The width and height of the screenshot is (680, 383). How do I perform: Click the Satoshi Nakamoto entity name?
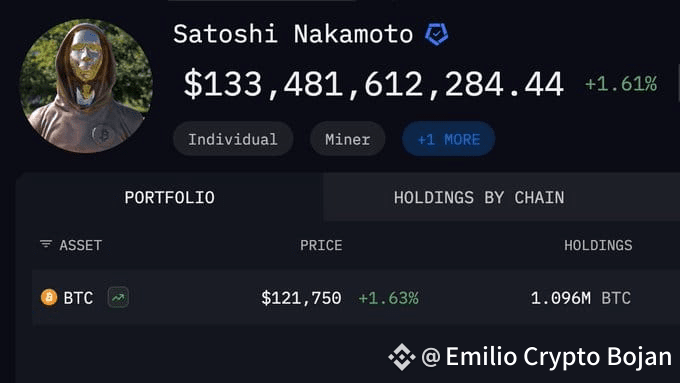293,34
